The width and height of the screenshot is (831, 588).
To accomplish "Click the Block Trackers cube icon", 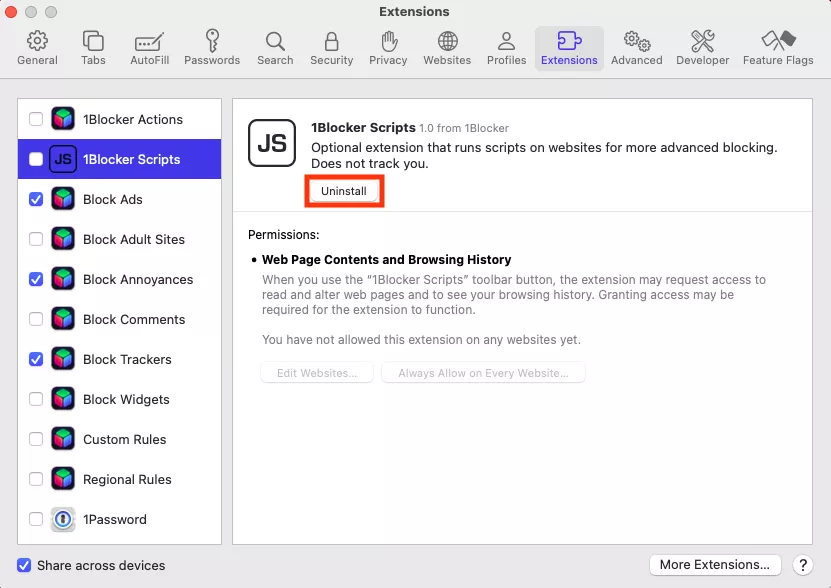I will [x=63, y=359].
